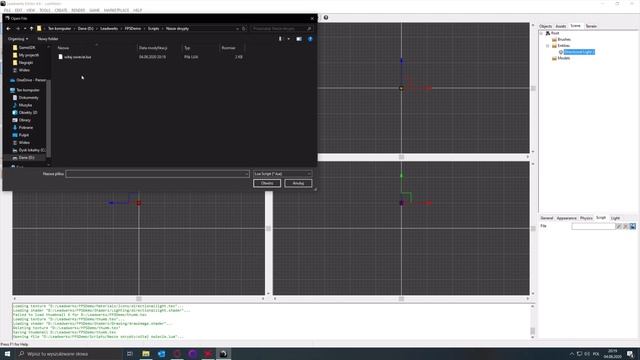Click FPSDemo in address breadcrumb
Screen dimensions: 640x360
coord(133,29)
